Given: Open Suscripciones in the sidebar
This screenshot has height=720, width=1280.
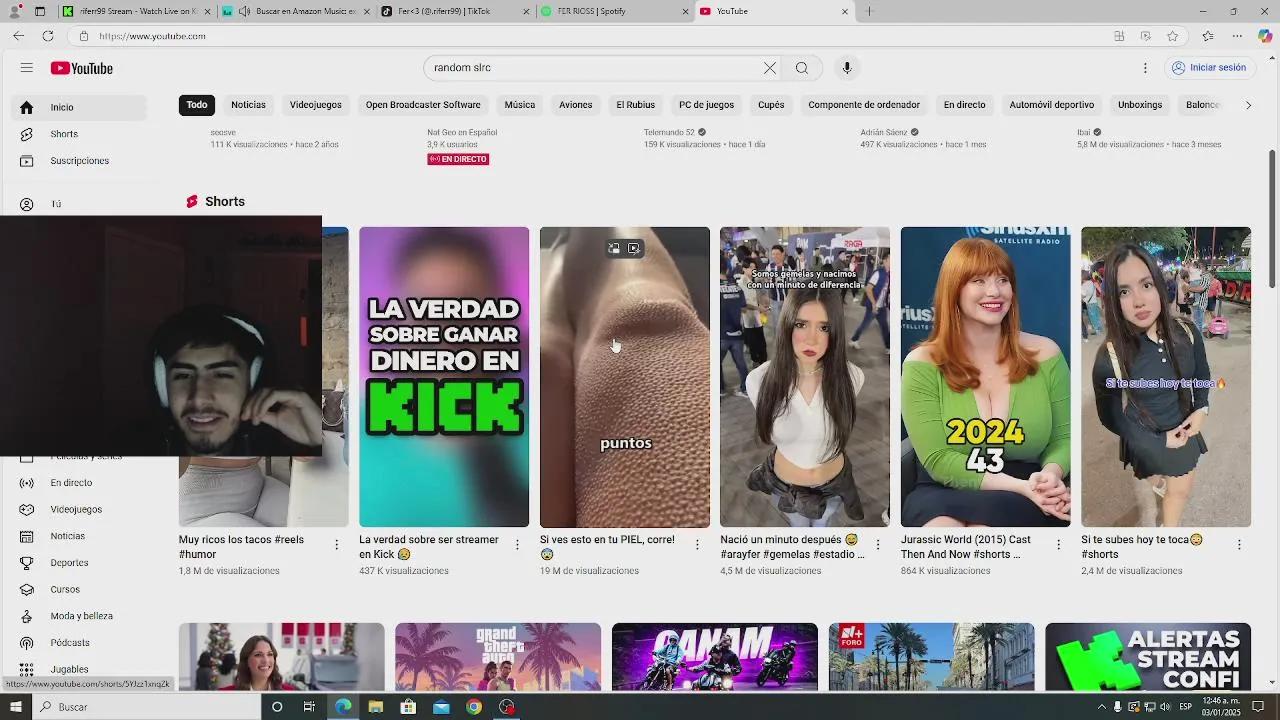Looking at the screenshot, I should (x=80, y=161).
